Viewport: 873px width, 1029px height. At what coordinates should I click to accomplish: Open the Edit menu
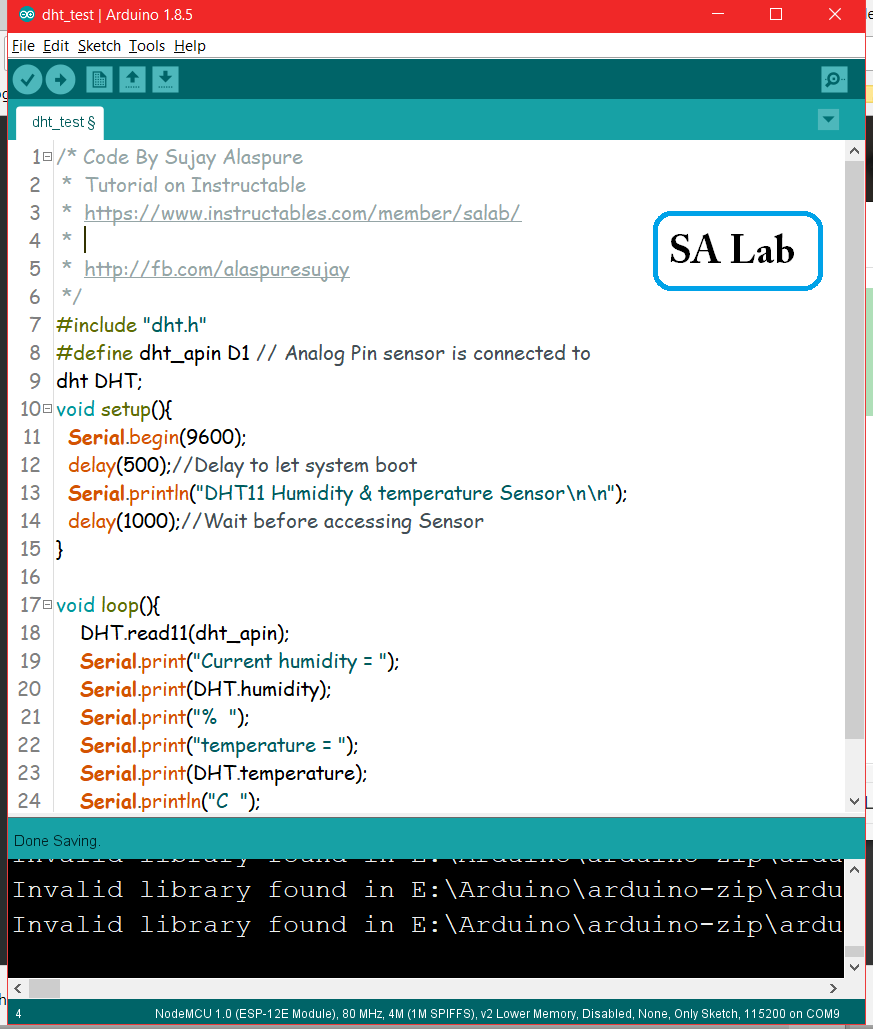click(x=56, y=46)
